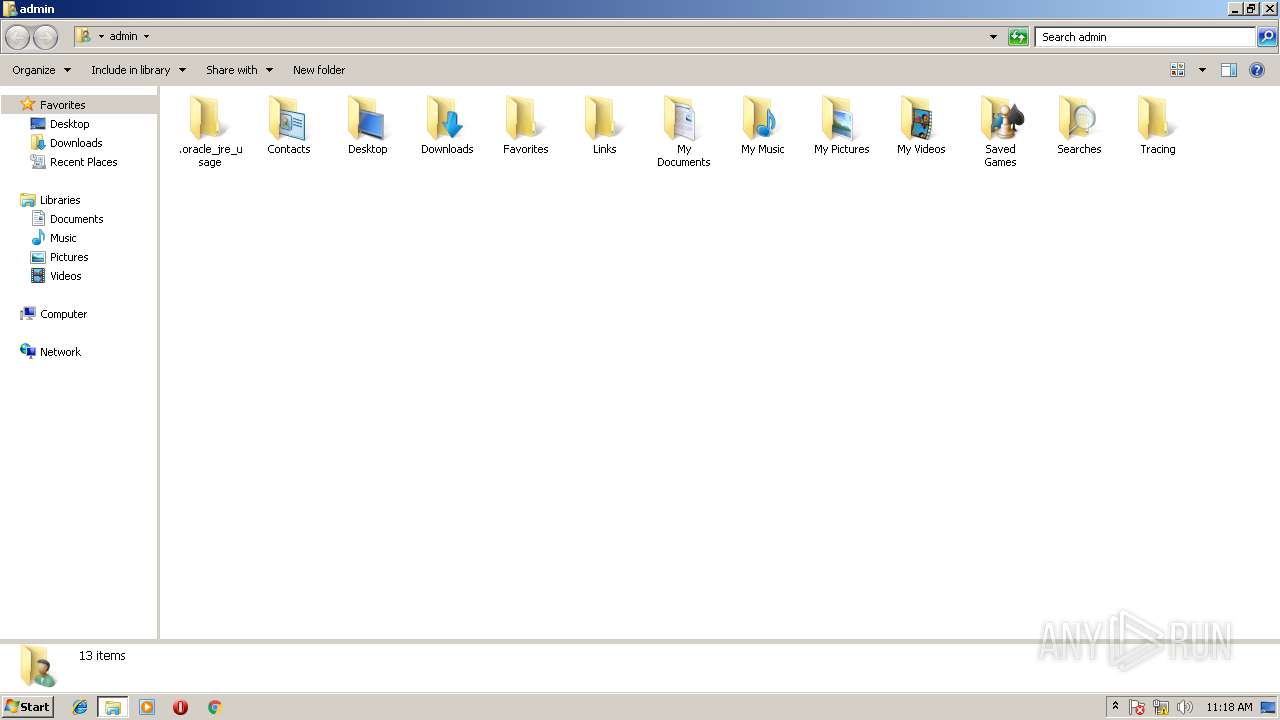Open the My Videos folder
Viewport: 1280px width, 720px height.
pos(921,126)
